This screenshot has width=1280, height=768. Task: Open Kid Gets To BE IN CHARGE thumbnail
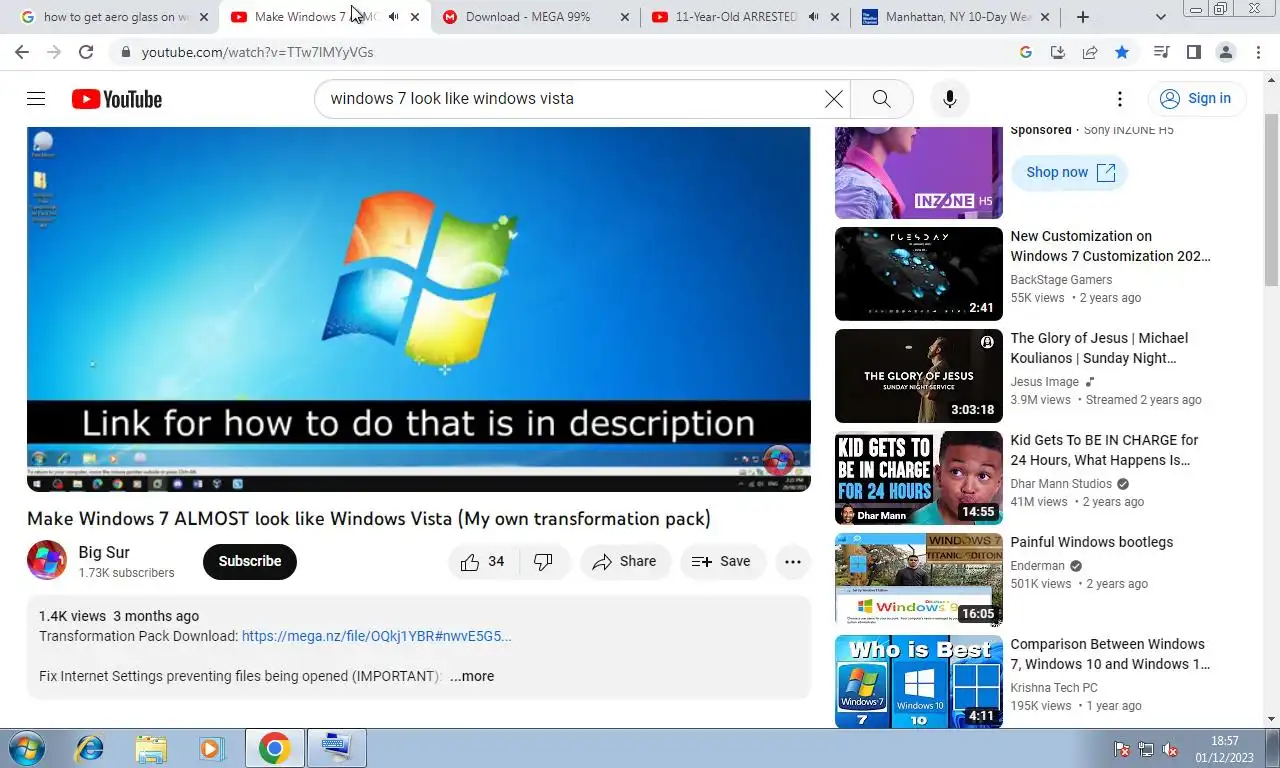coord(918,478)
